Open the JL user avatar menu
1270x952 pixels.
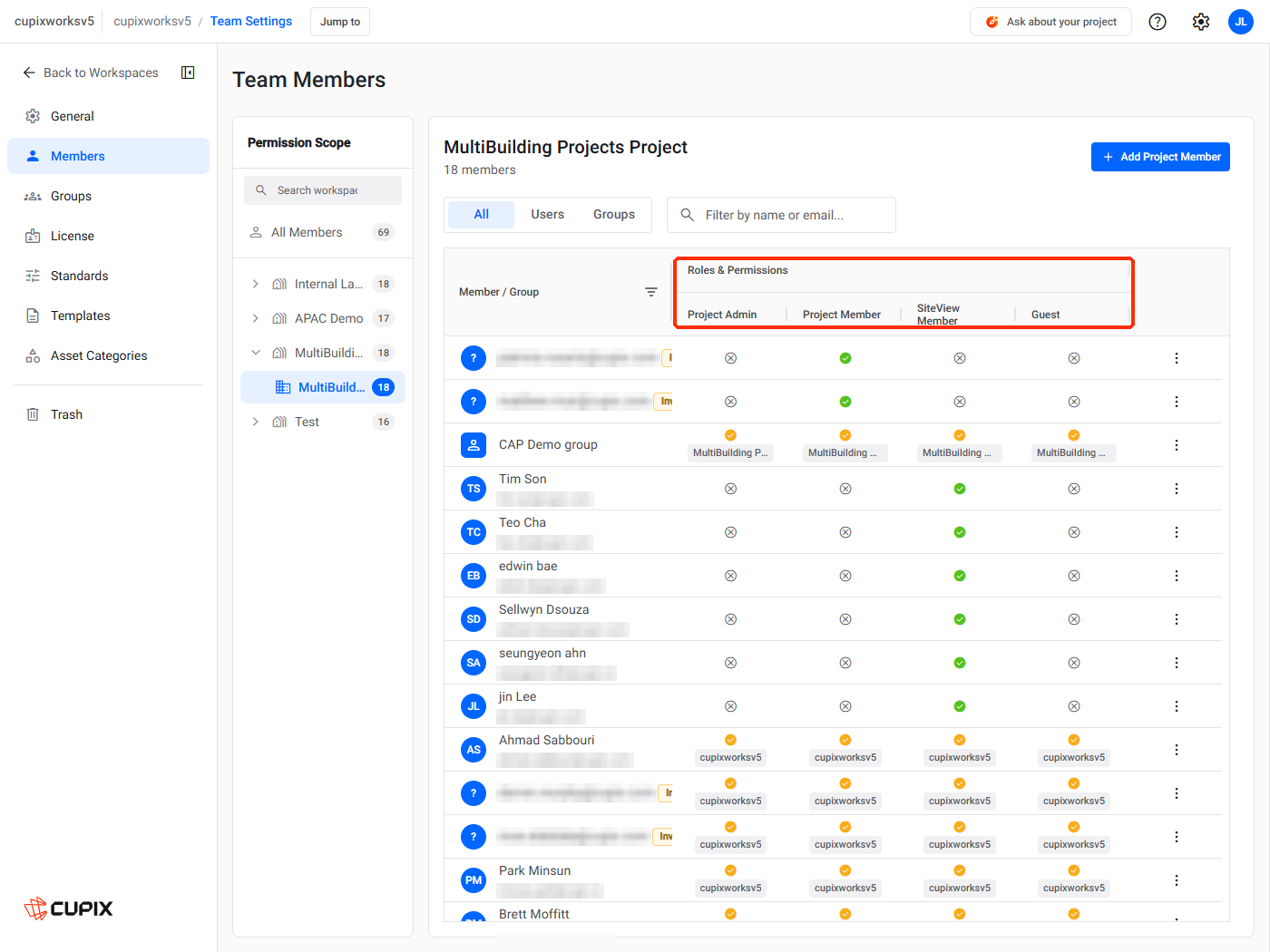pos(1241,22)
